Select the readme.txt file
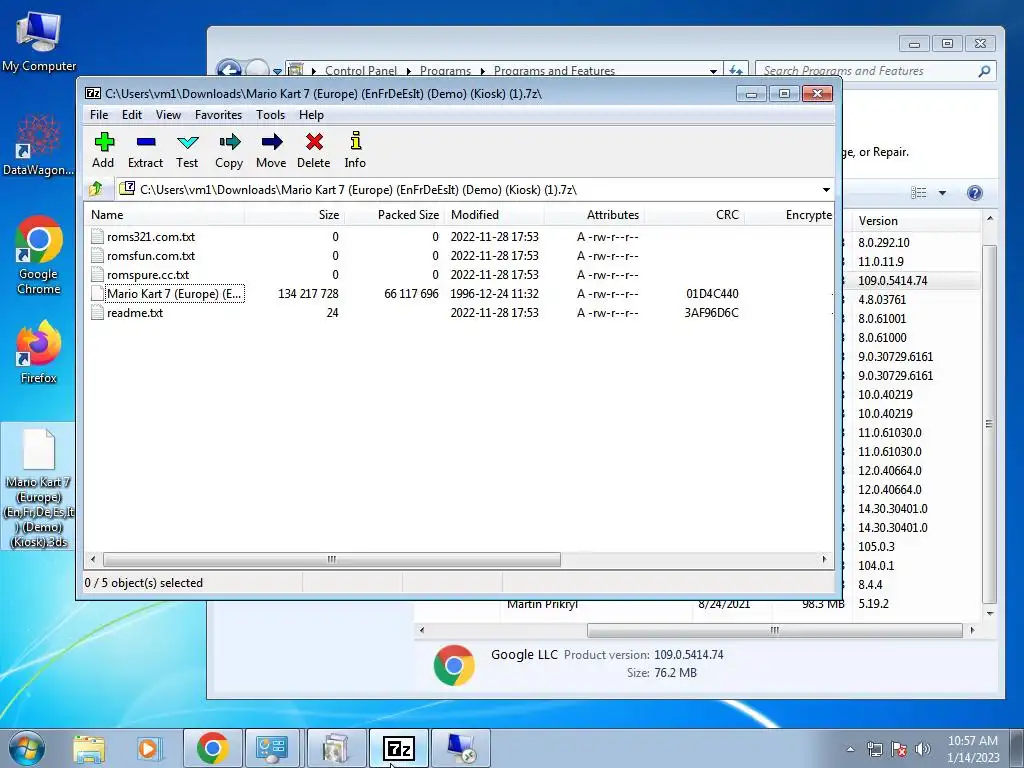This screenshot has height=768, width=1024. point(135,313)
